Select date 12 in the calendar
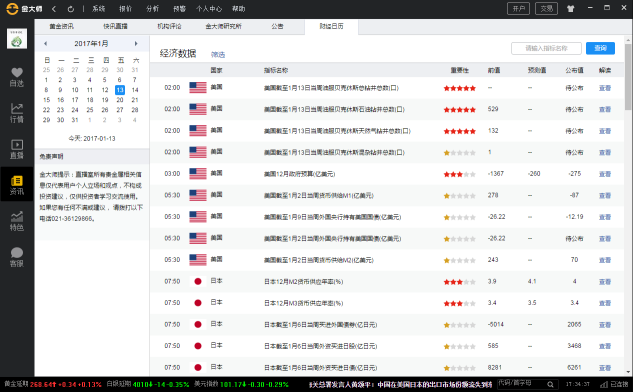The image size is (633, 392). (x=105, y=90)
